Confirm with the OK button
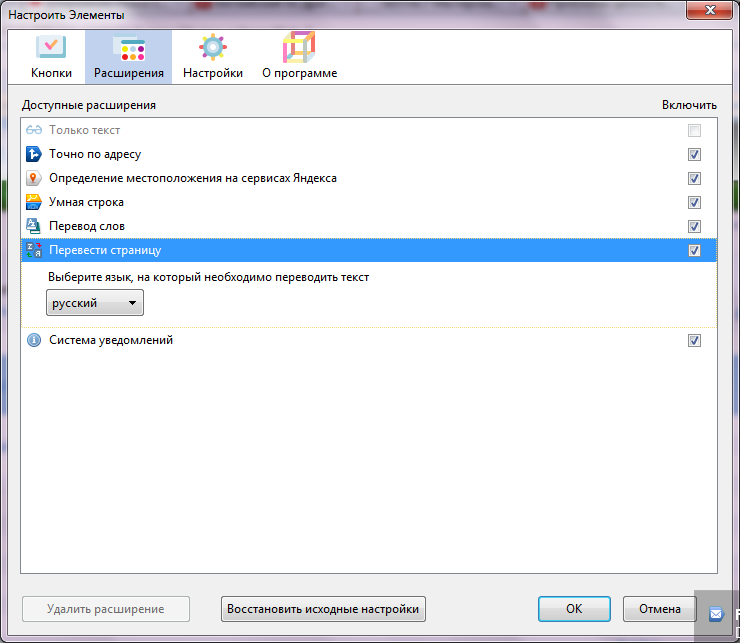The image size is (740, 643). pyautogui.click(x=574, y=609)
